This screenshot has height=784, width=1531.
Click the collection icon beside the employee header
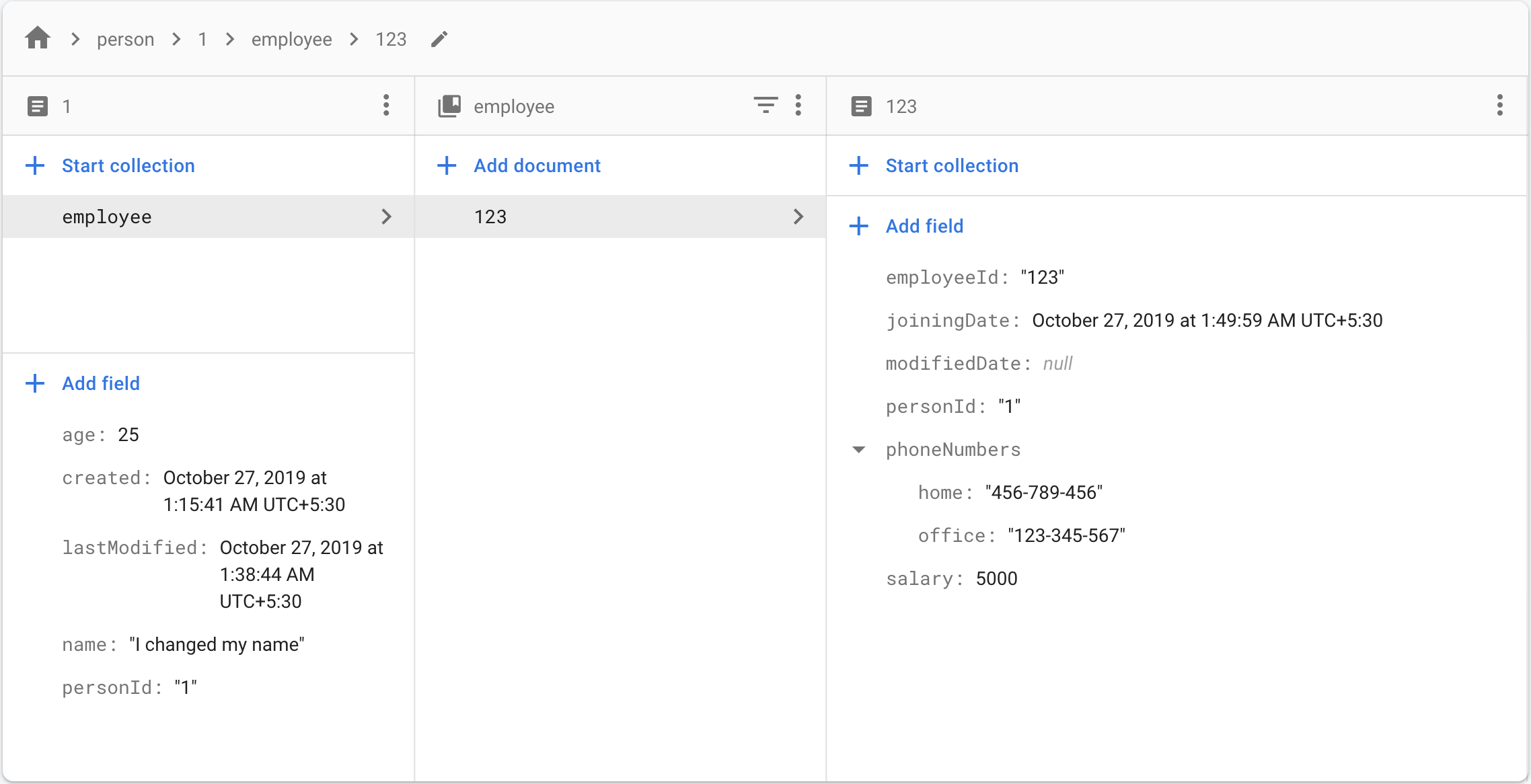click(x=449, y=106)
